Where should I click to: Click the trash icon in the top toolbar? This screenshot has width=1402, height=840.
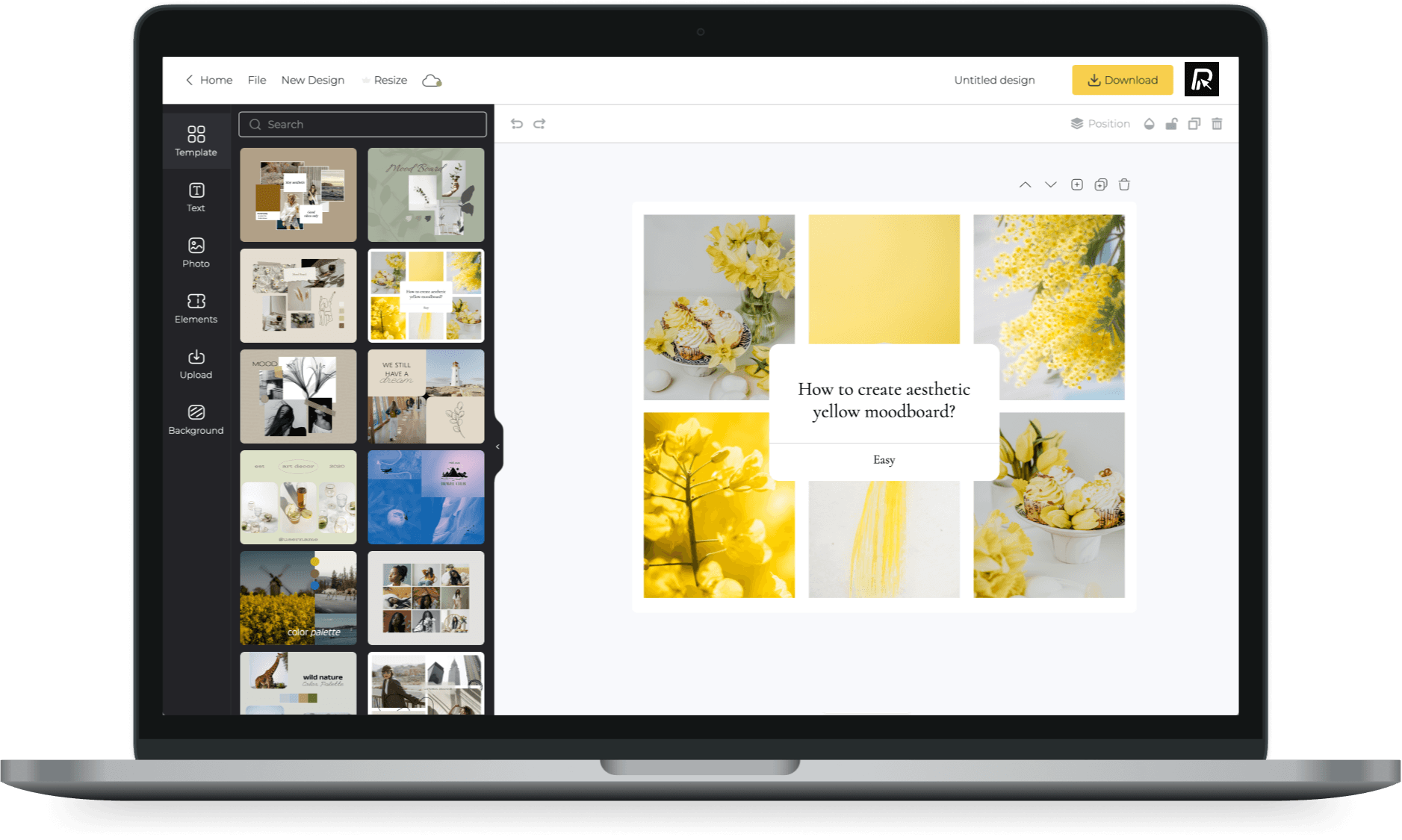[1217, 123]
